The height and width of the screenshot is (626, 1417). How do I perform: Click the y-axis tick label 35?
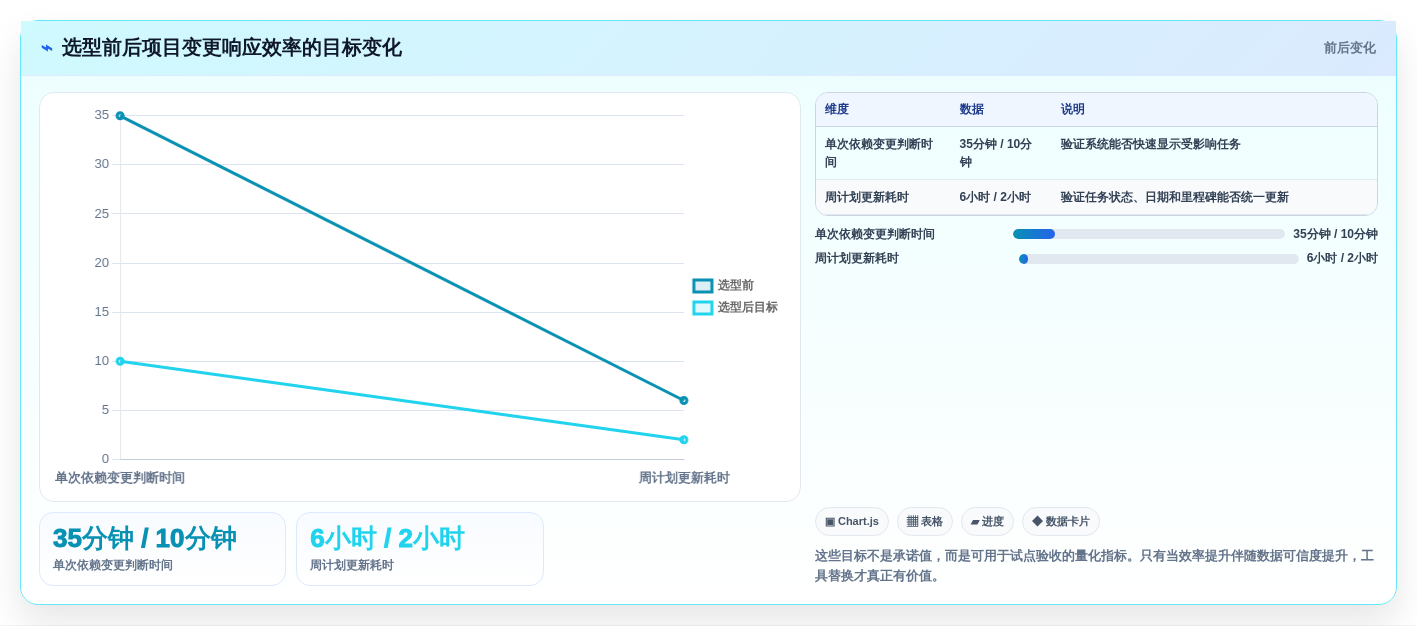(102, 115)
